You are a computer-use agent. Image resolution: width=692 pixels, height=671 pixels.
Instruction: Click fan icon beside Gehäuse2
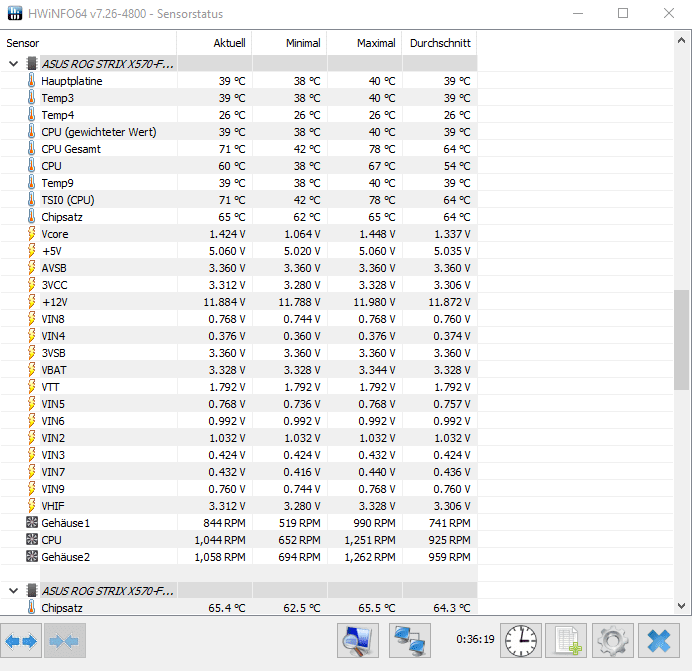point(32,557)
